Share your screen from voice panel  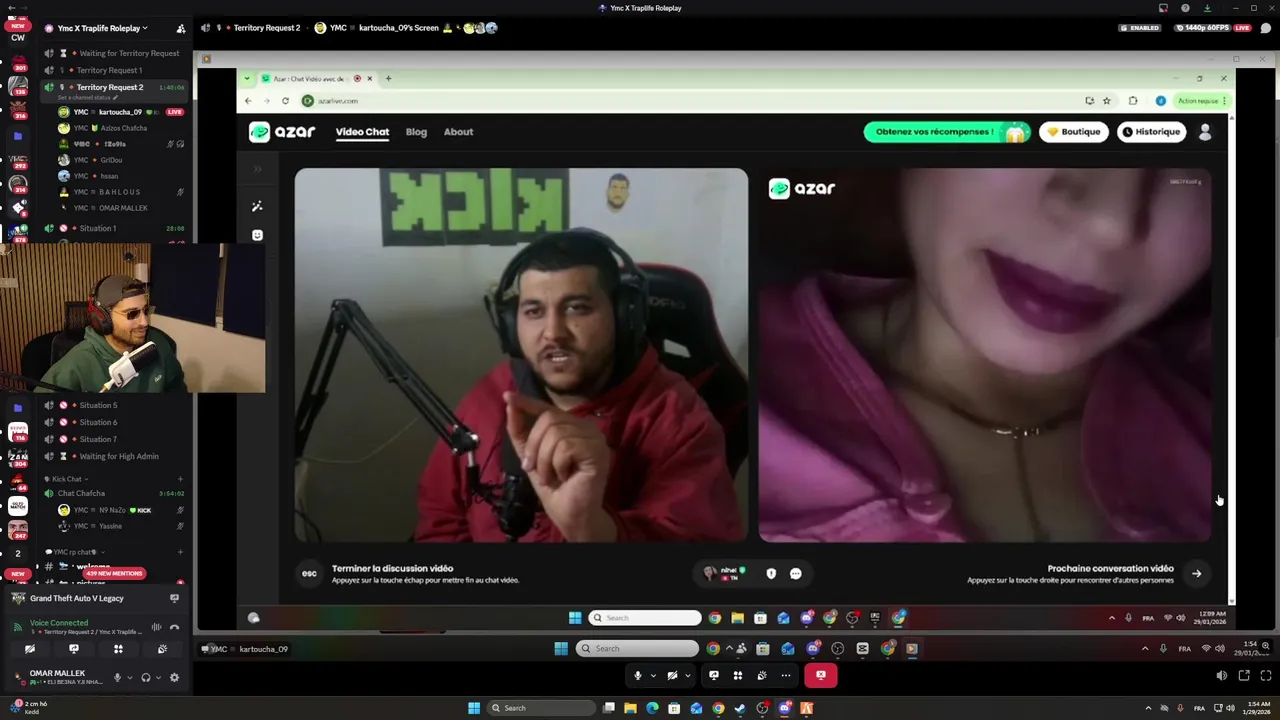point(74,649)
